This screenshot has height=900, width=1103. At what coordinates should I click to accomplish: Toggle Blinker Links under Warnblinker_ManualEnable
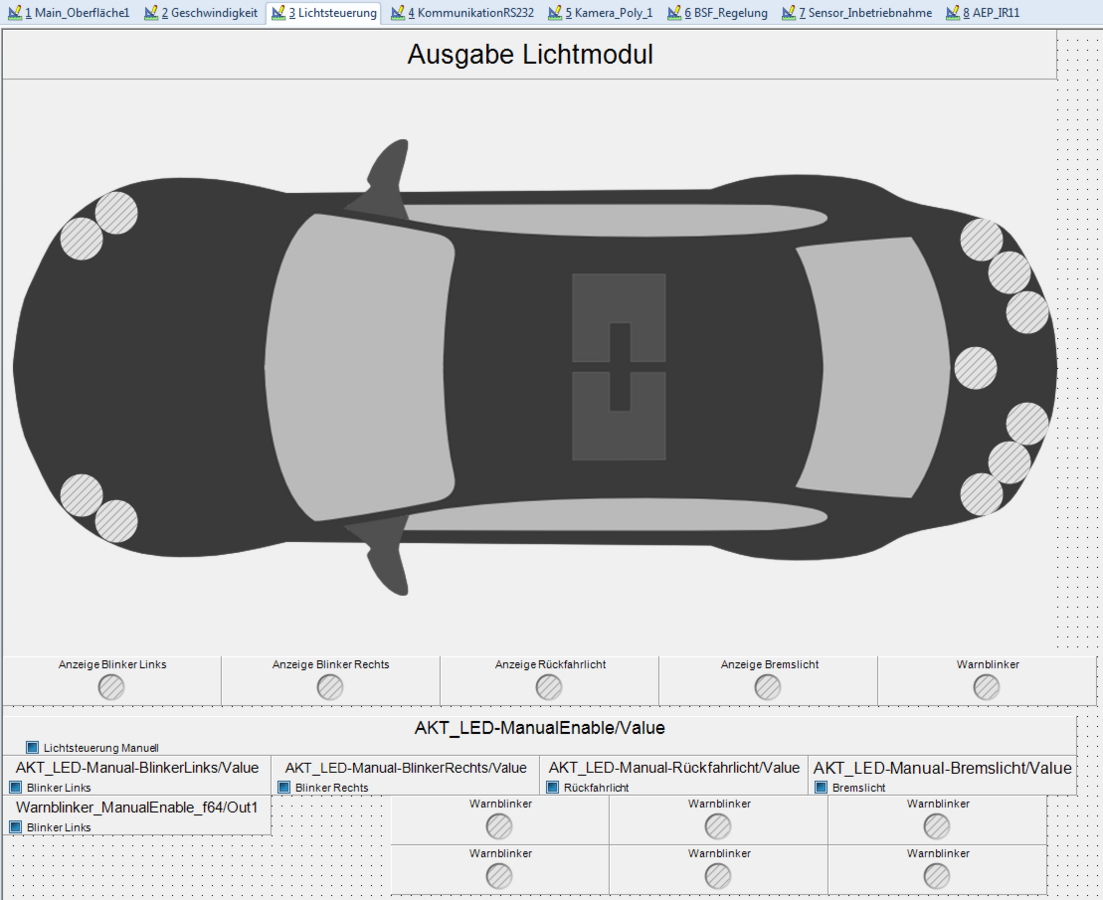tap(15, 827)
